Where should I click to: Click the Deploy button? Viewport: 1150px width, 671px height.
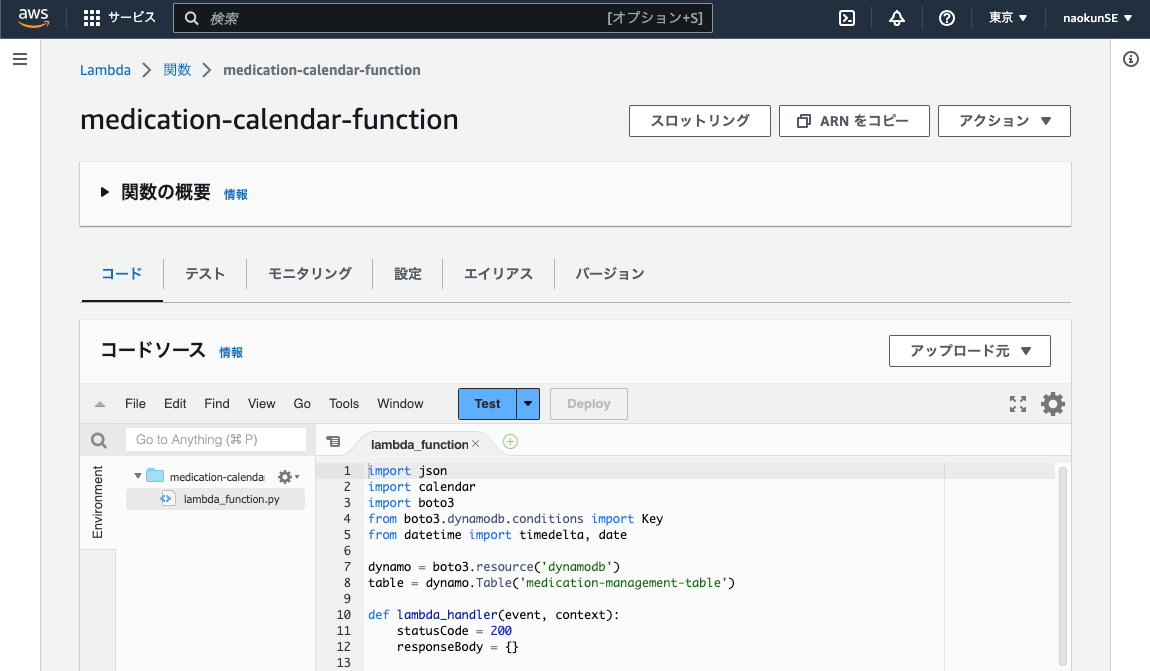588,403
